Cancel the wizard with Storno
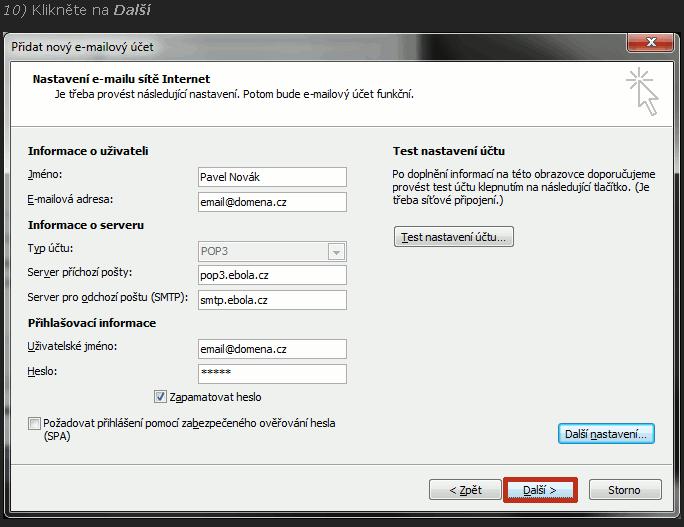This screenshot has width=684, height=527. point(623,490)
